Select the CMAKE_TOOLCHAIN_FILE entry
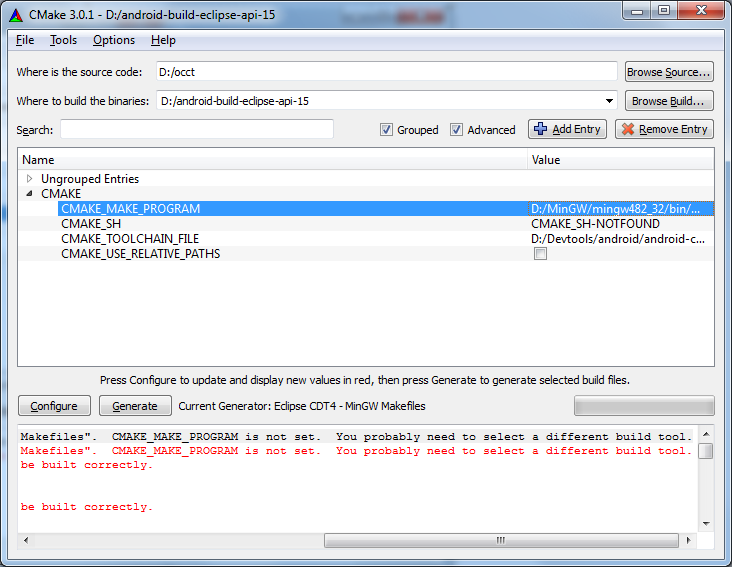732x567 pixels. click(x=130, y=239)
